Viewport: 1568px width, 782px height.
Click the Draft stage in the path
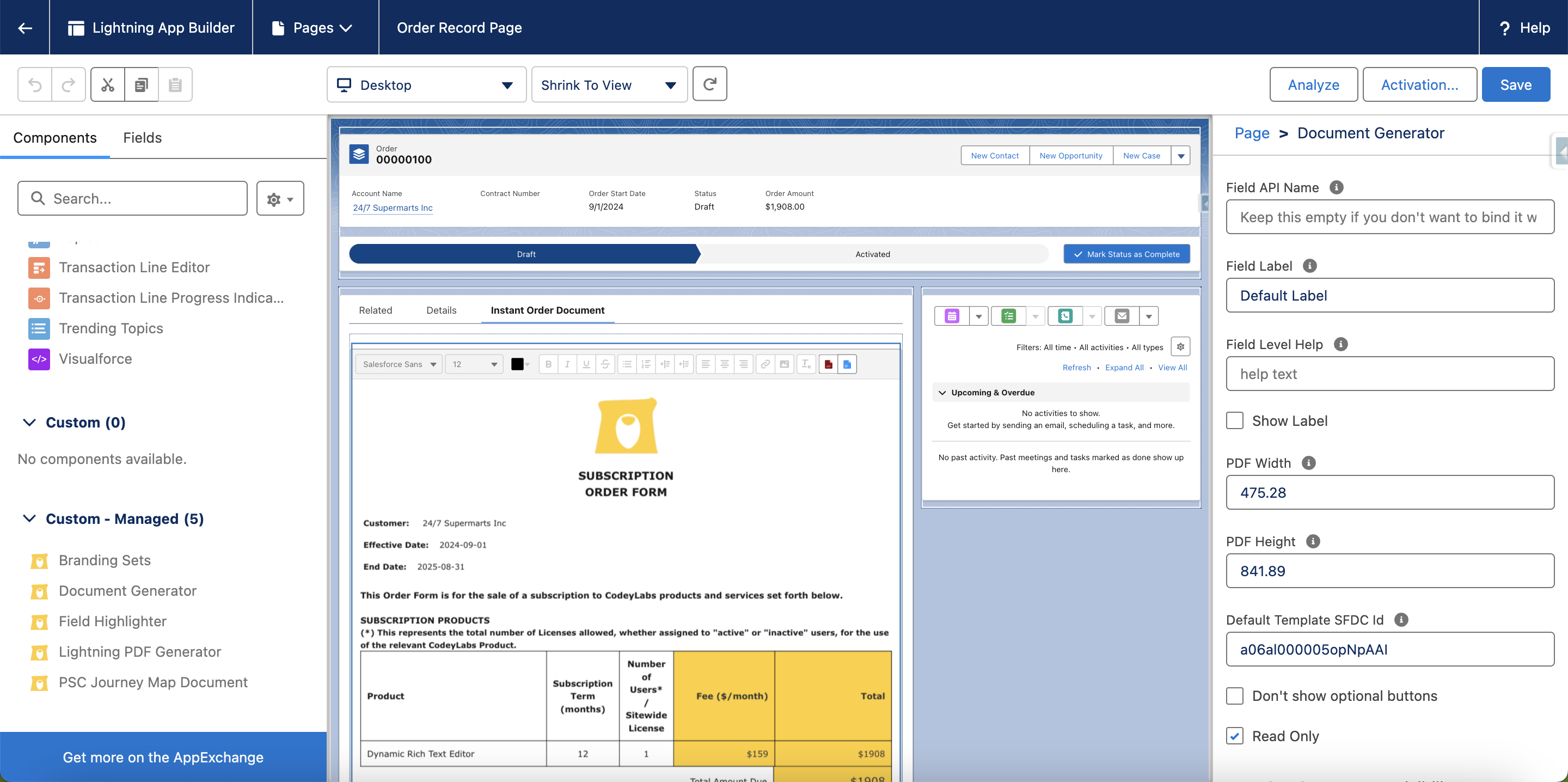click(x=525, y=254)
